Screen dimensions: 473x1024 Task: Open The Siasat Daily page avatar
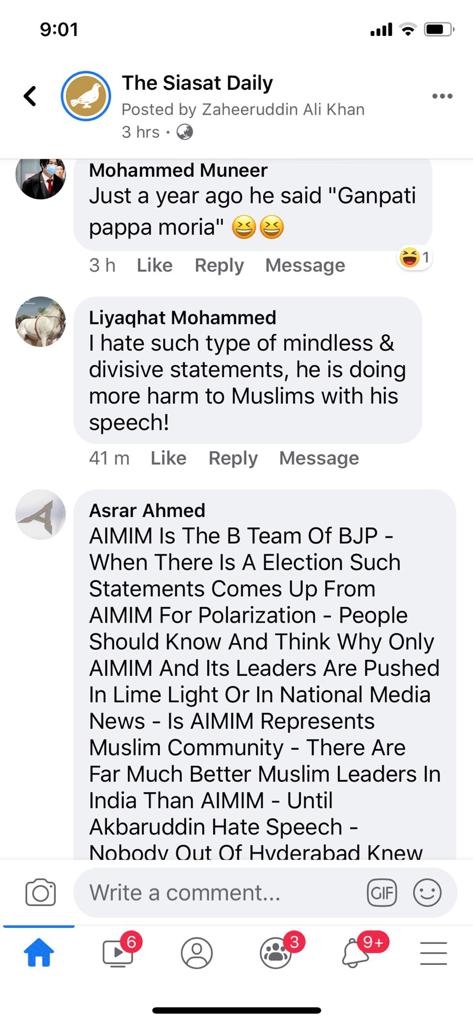[86, 96]
